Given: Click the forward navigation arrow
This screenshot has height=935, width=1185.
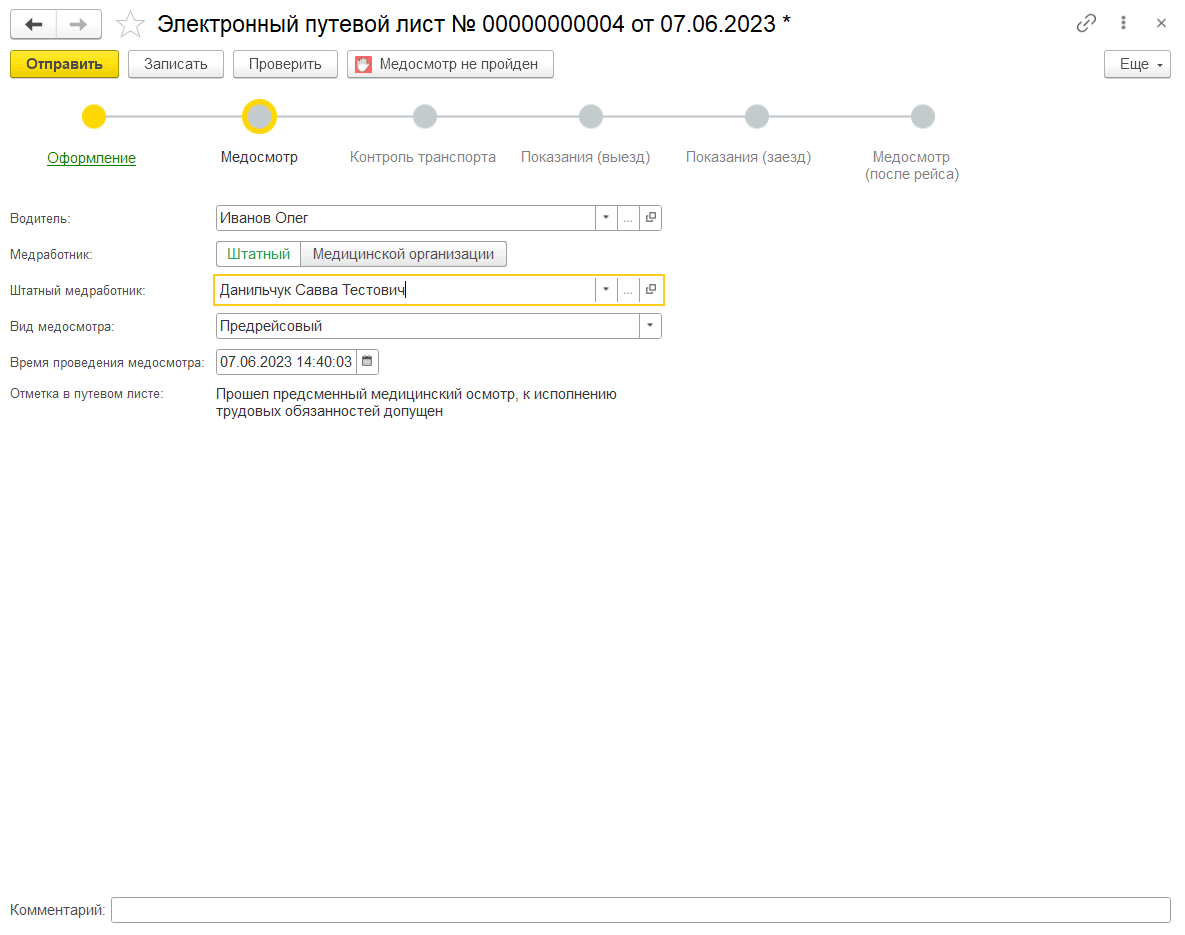Looking at the screenshot, I should (x=78, y=24).
